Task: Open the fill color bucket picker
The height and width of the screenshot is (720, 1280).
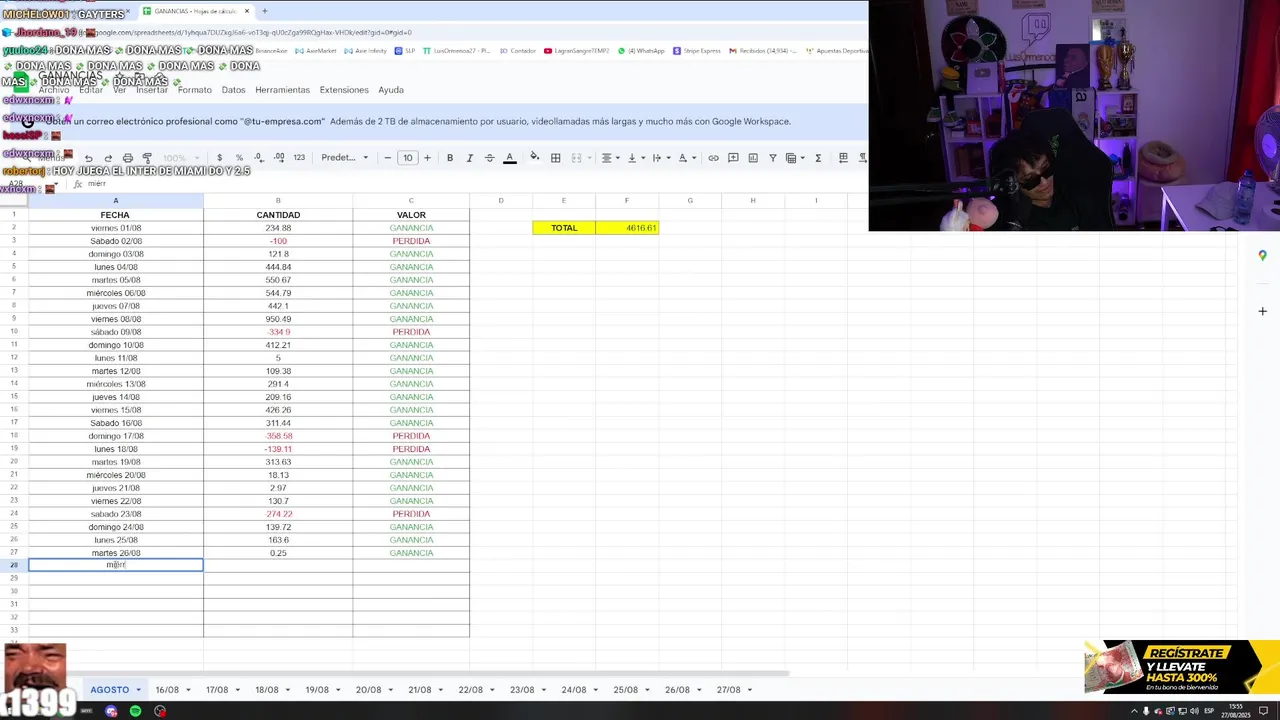Action: coord(534,158)
